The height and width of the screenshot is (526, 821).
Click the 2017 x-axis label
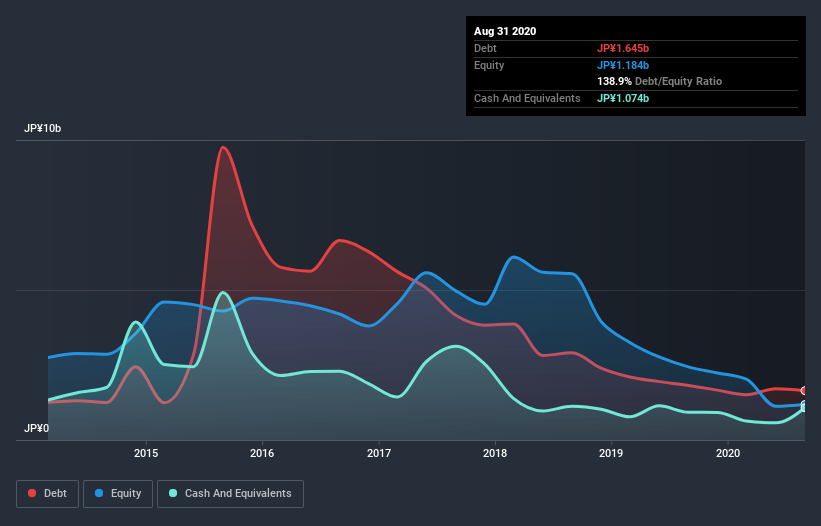[x=379, y=453]
